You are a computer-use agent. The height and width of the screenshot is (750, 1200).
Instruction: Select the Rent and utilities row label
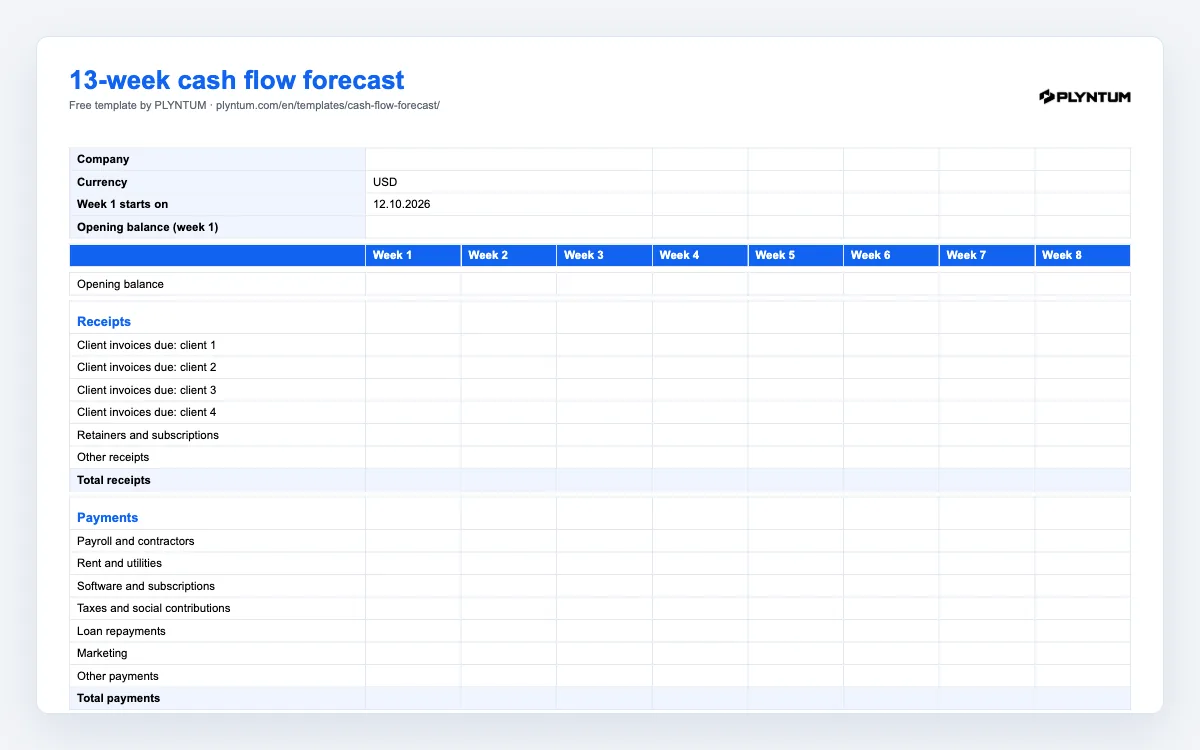(x=217, y=563)
